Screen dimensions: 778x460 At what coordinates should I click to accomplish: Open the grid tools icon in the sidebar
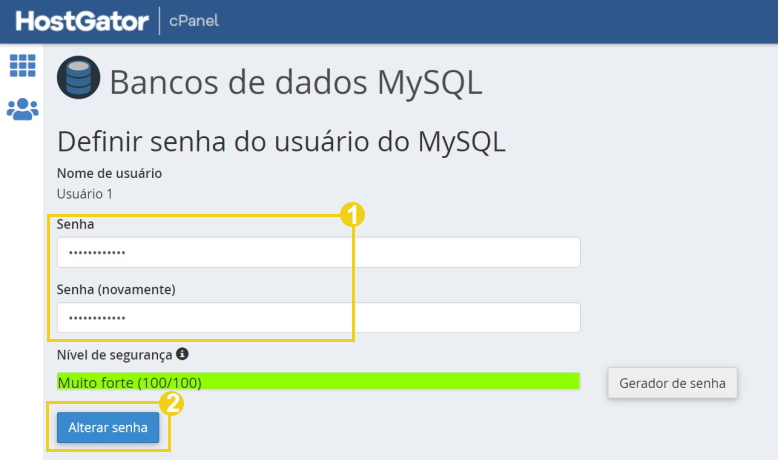pos(22,66)
